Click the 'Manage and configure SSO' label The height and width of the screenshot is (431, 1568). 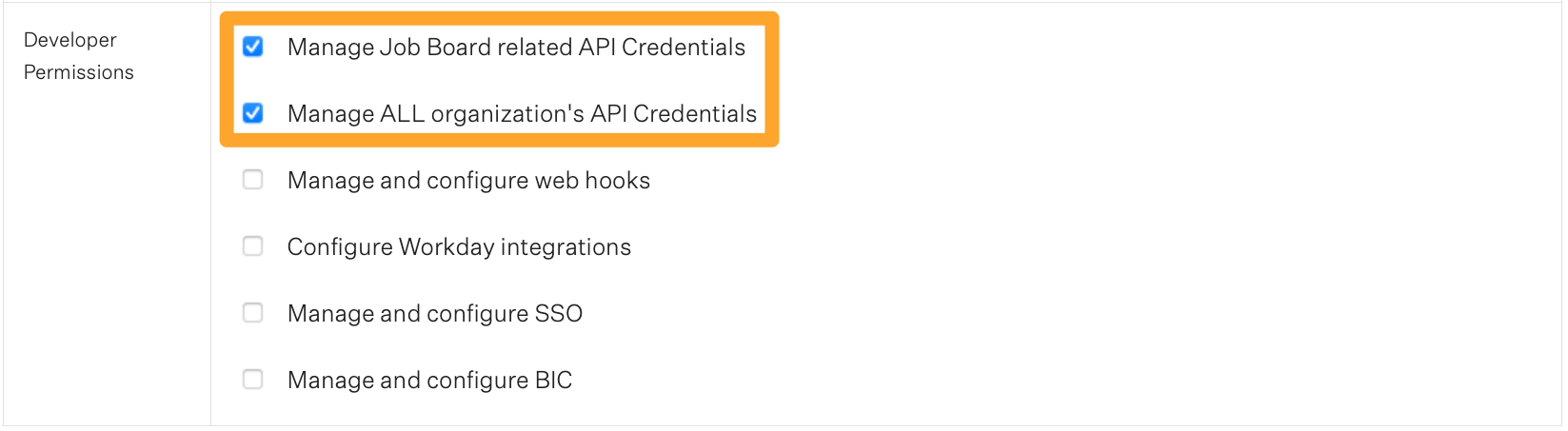pos(434,314)
